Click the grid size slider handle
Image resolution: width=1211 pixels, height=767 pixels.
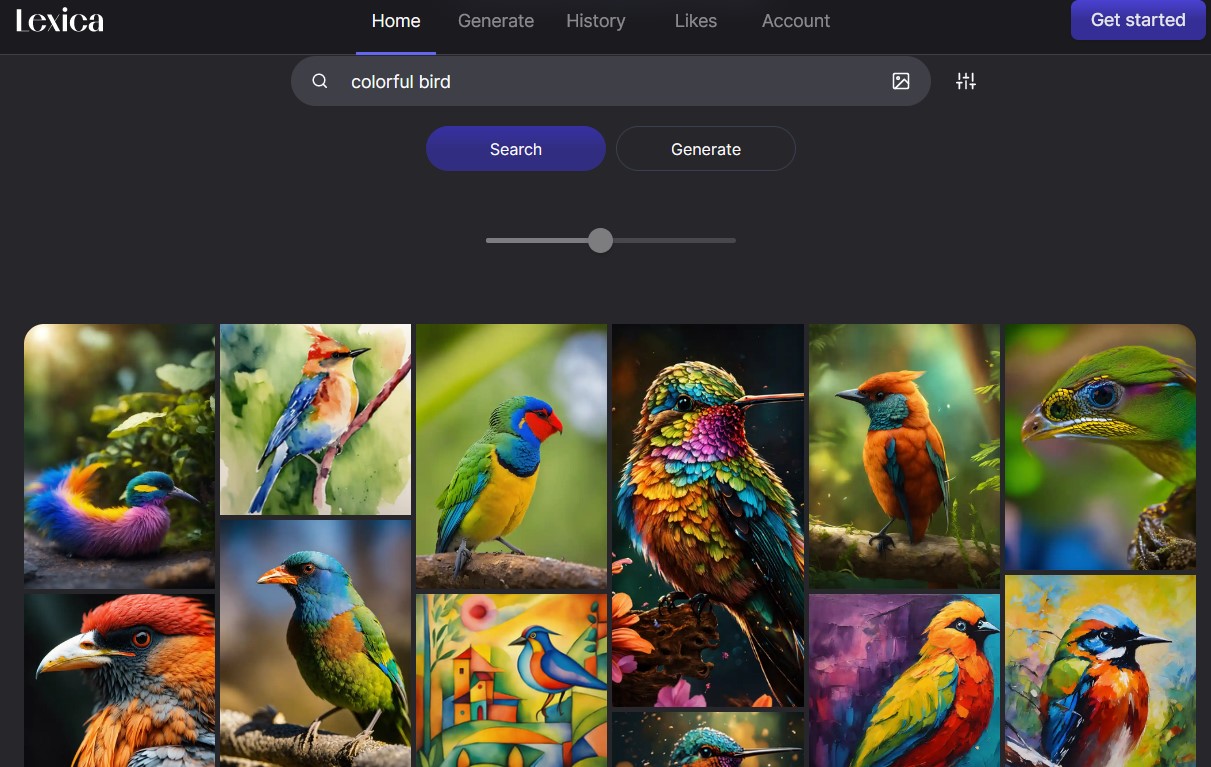click(600, 240)
